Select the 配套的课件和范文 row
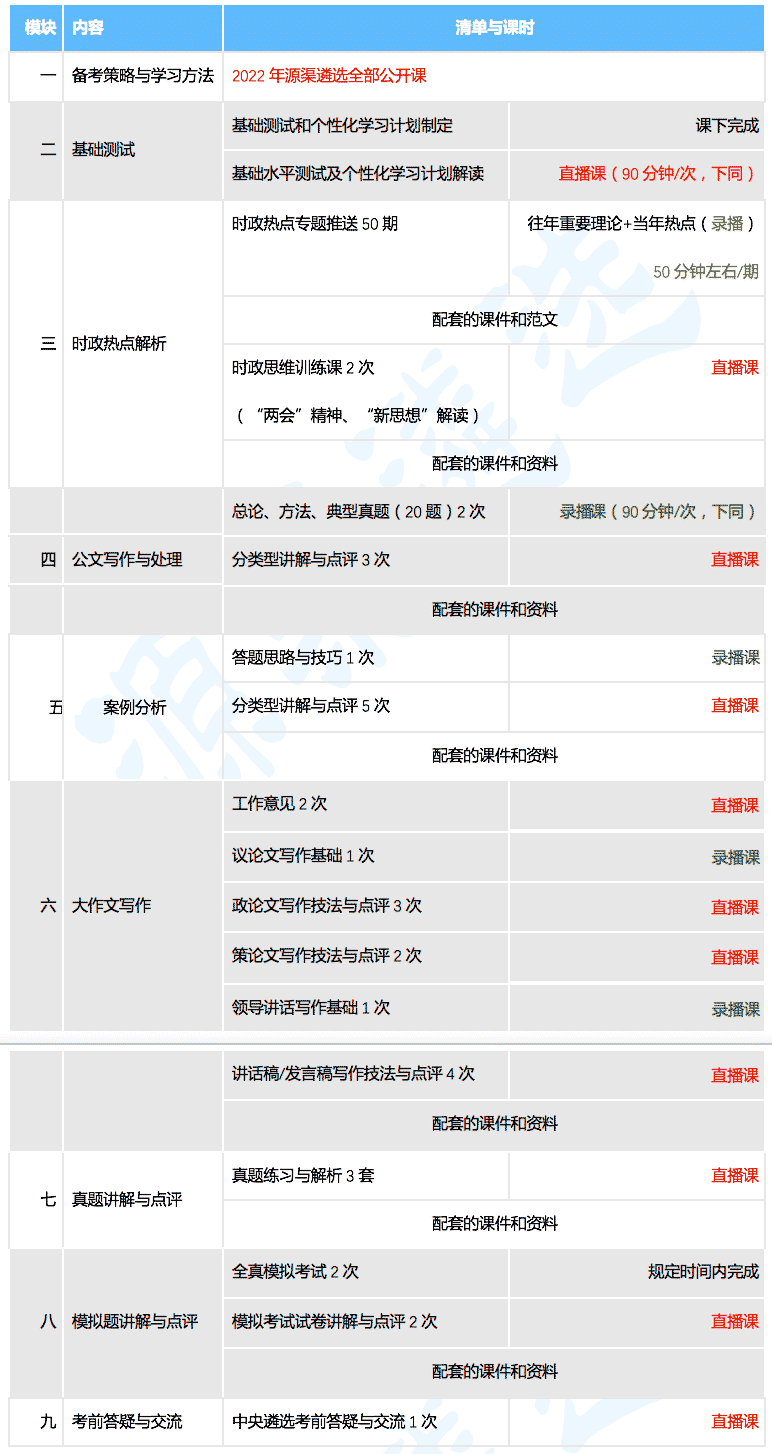Image resolution: width=772 pixels, height=1454 pixels. [494, 320]
